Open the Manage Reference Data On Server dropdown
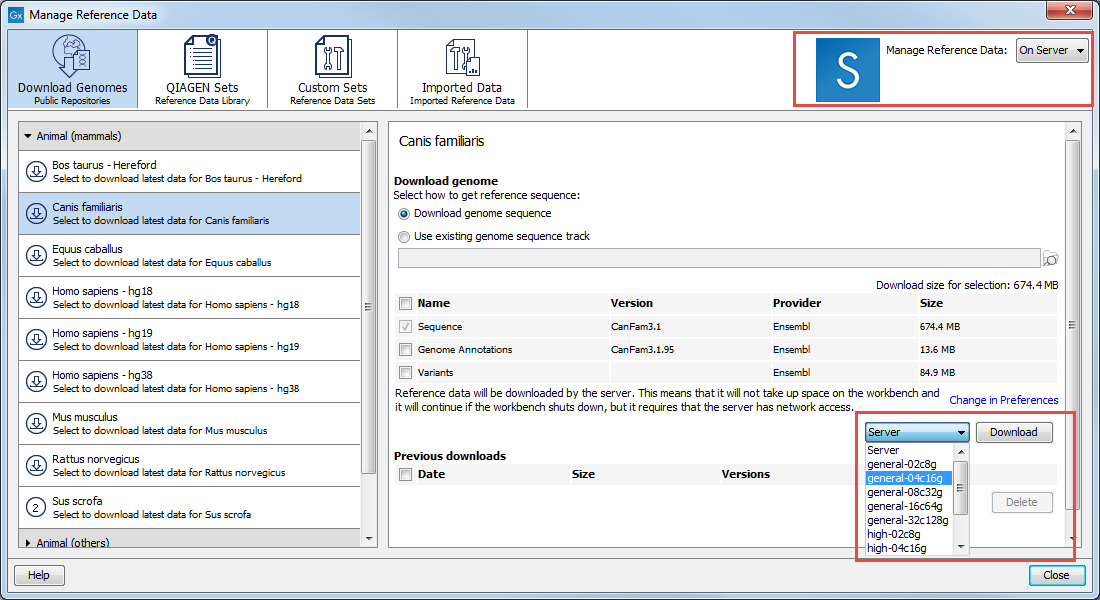This screenshot has width=1100, height=600. click(x=1052, y=51)
